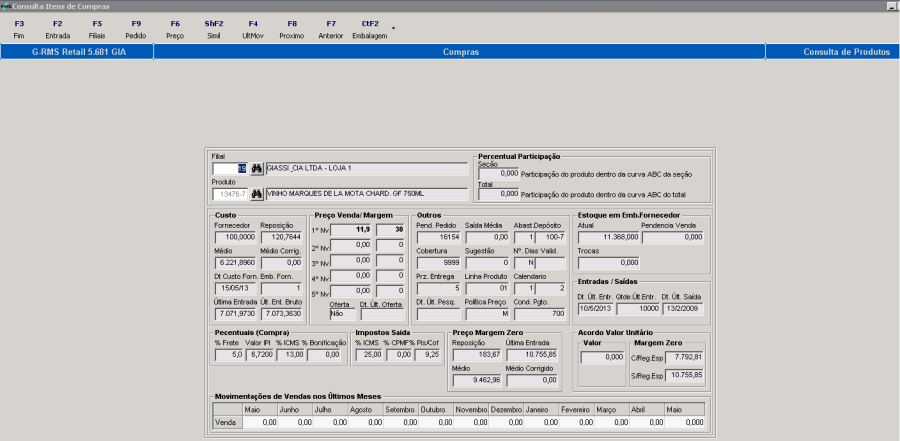
Task: Click the ShF2 Simil toolbar button
Action: click(214, 28)
